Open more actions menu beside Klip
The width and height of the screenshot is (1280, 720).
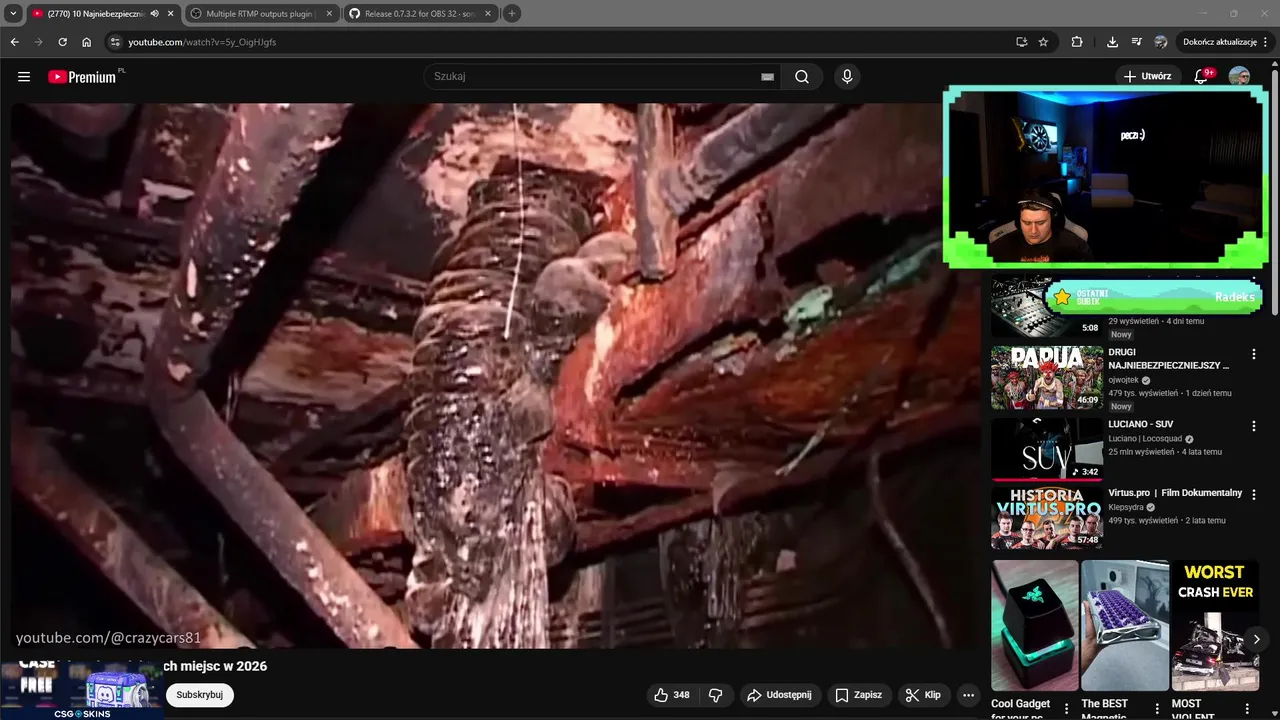coord(968,695)
